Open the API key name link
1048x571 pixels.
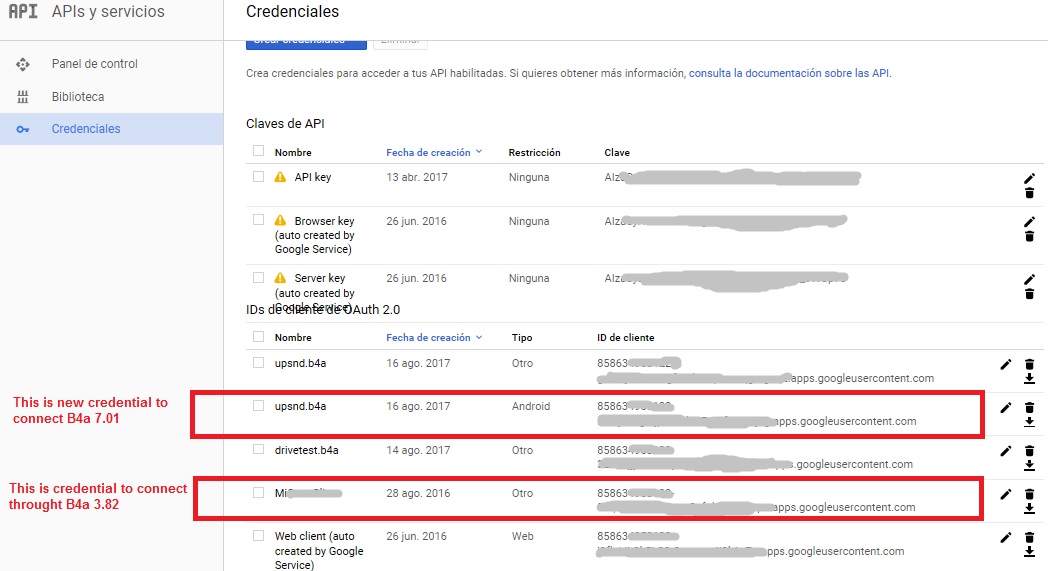click(x=313, y=177)
